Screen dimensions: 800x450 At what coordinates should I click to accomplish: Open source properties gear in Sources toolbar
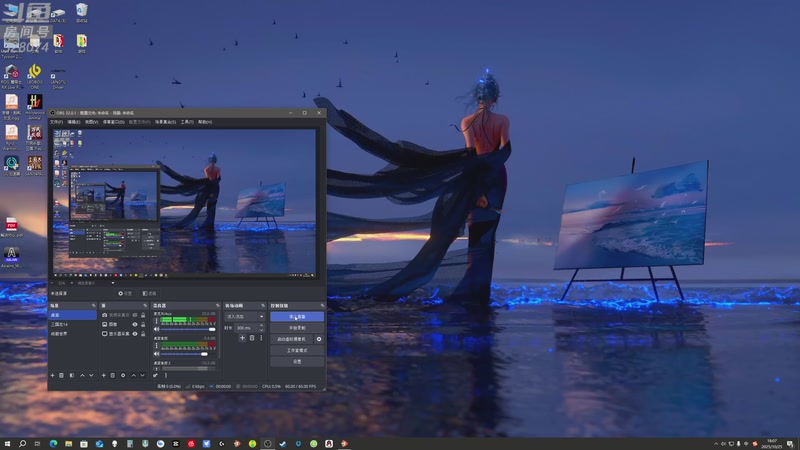tap(123, 376)
